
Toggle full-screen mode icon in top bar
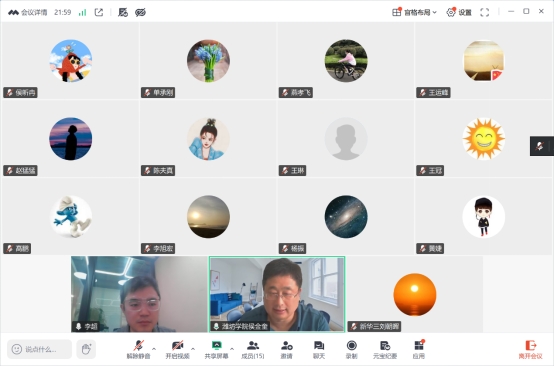(485, 12)
